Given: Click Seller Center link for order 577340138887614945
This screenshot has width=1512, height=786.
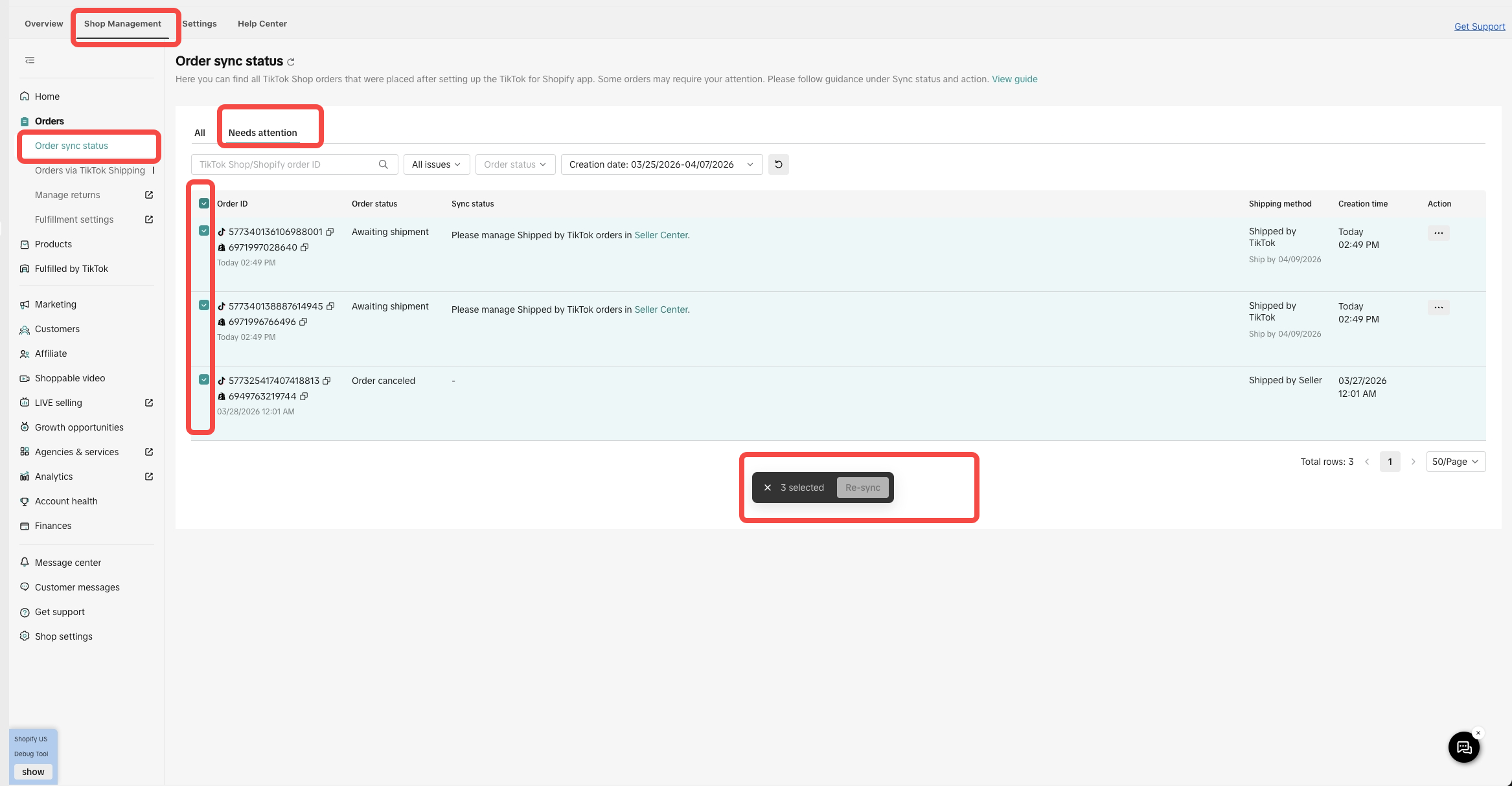Looking at the screenshot, I should (x=661, y=309).
